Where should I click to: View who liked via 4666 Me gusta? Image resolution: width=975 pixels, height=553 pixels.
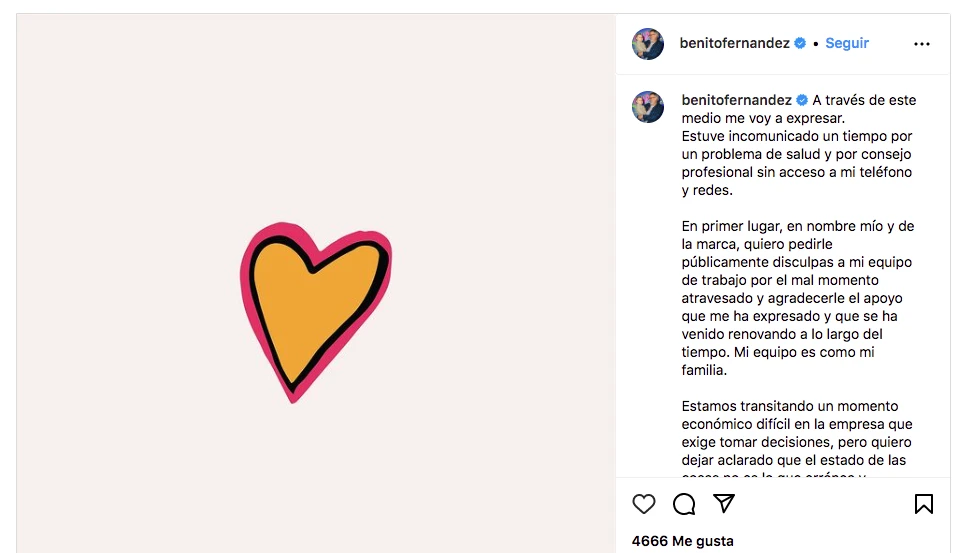click(x=682, y=541)
